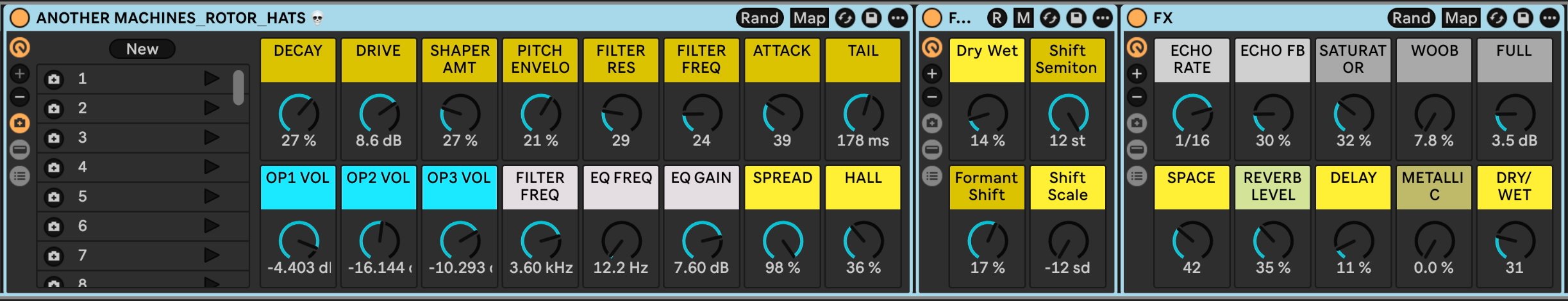Select the METALLIC macro label

pos(1434,188)
